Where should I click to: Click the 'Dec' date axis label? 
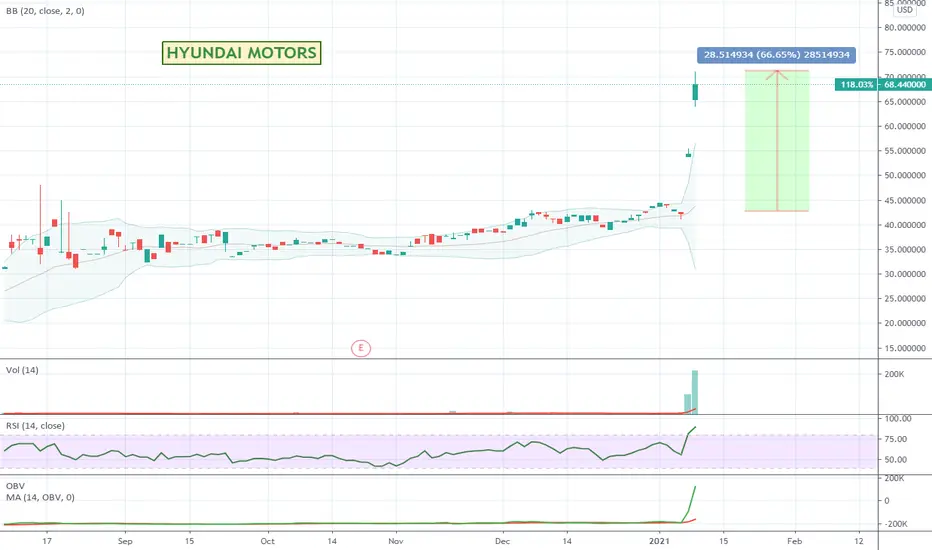click(502, 541)
